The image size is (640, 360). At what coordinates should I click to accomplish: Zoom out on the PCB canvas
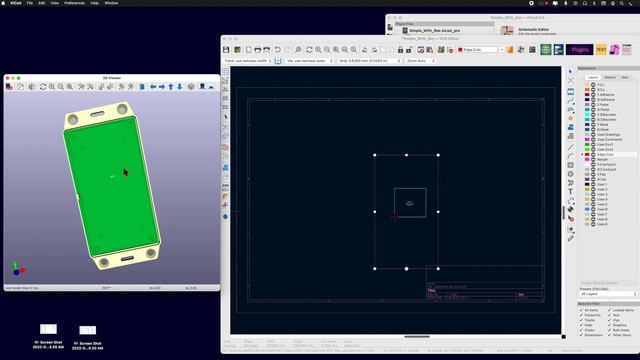point(327,50)
